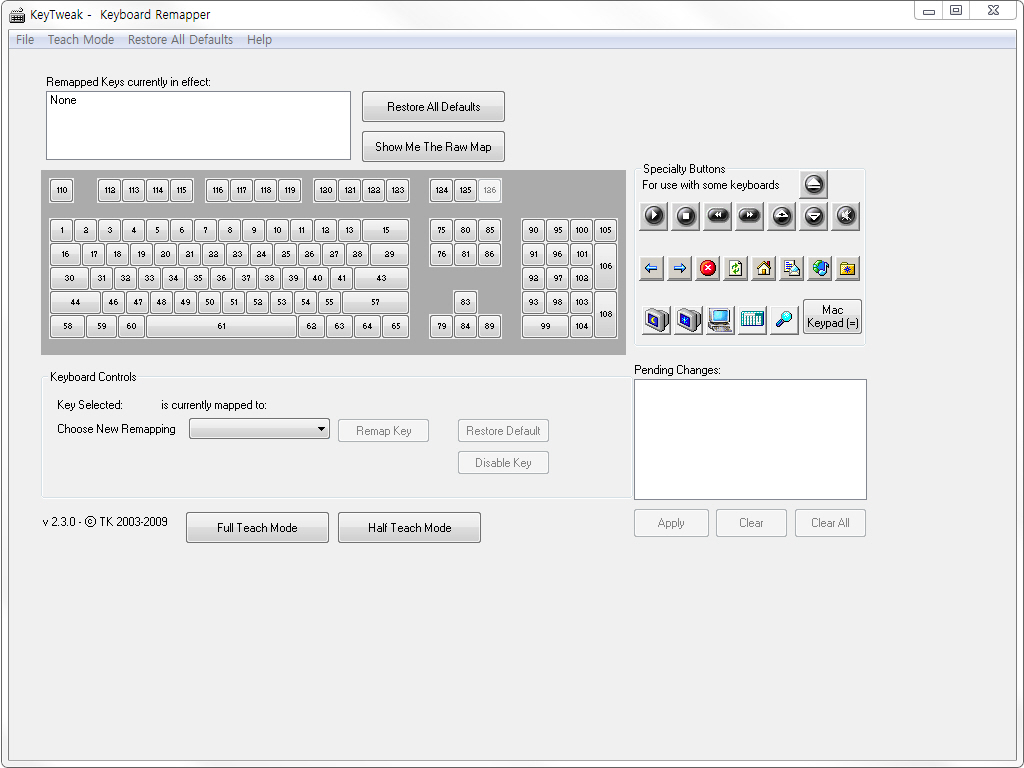Click the Sleep moon monitor icon
1024x768 pixels.
click(655, 319)
